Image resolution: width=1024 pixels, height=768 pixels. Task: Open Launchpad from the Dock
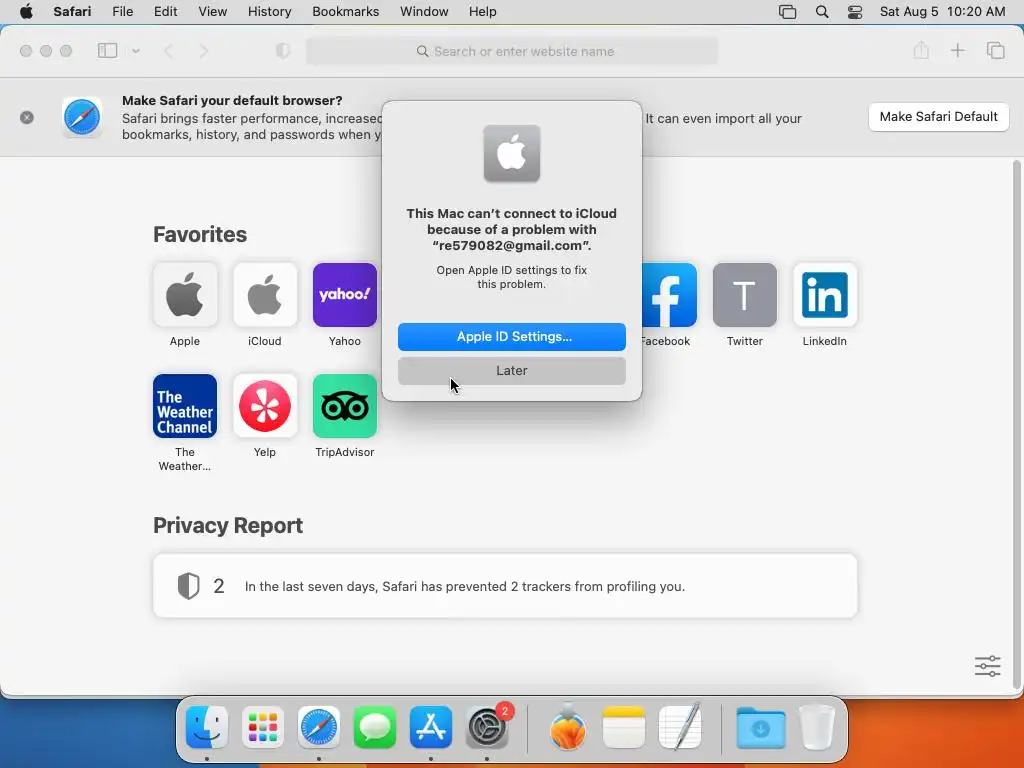[x=263, y=727]
